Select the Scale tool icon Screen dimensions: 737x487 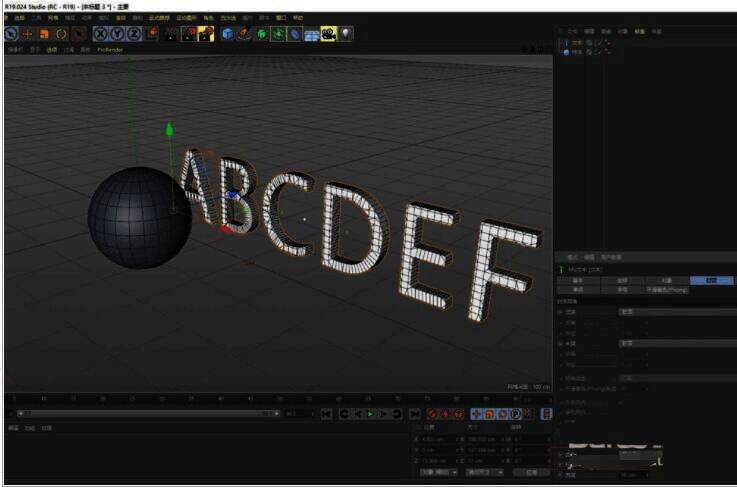[44, 34]
